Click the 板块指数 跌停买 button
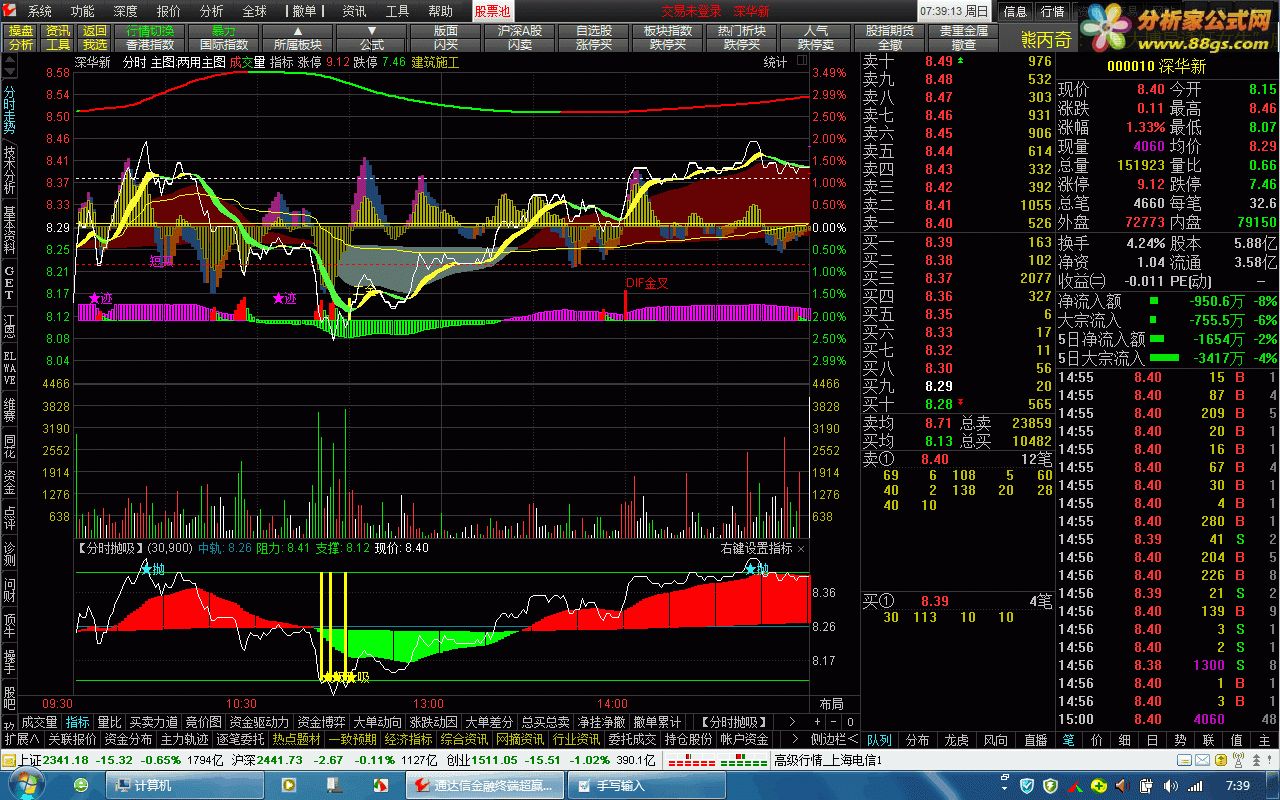The height and width of the screenshot is (800, 1280). (x=668, y=38)
